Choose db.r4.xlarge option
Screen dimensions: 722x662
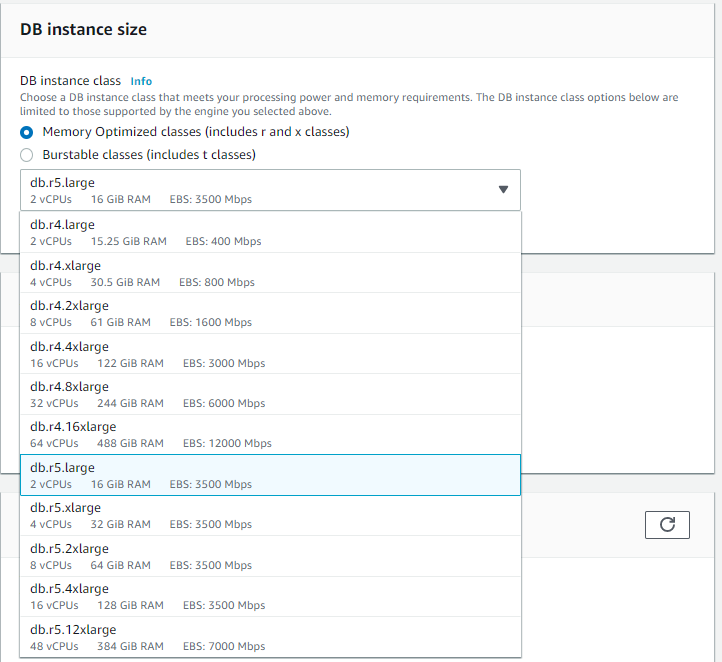[270, 273]
